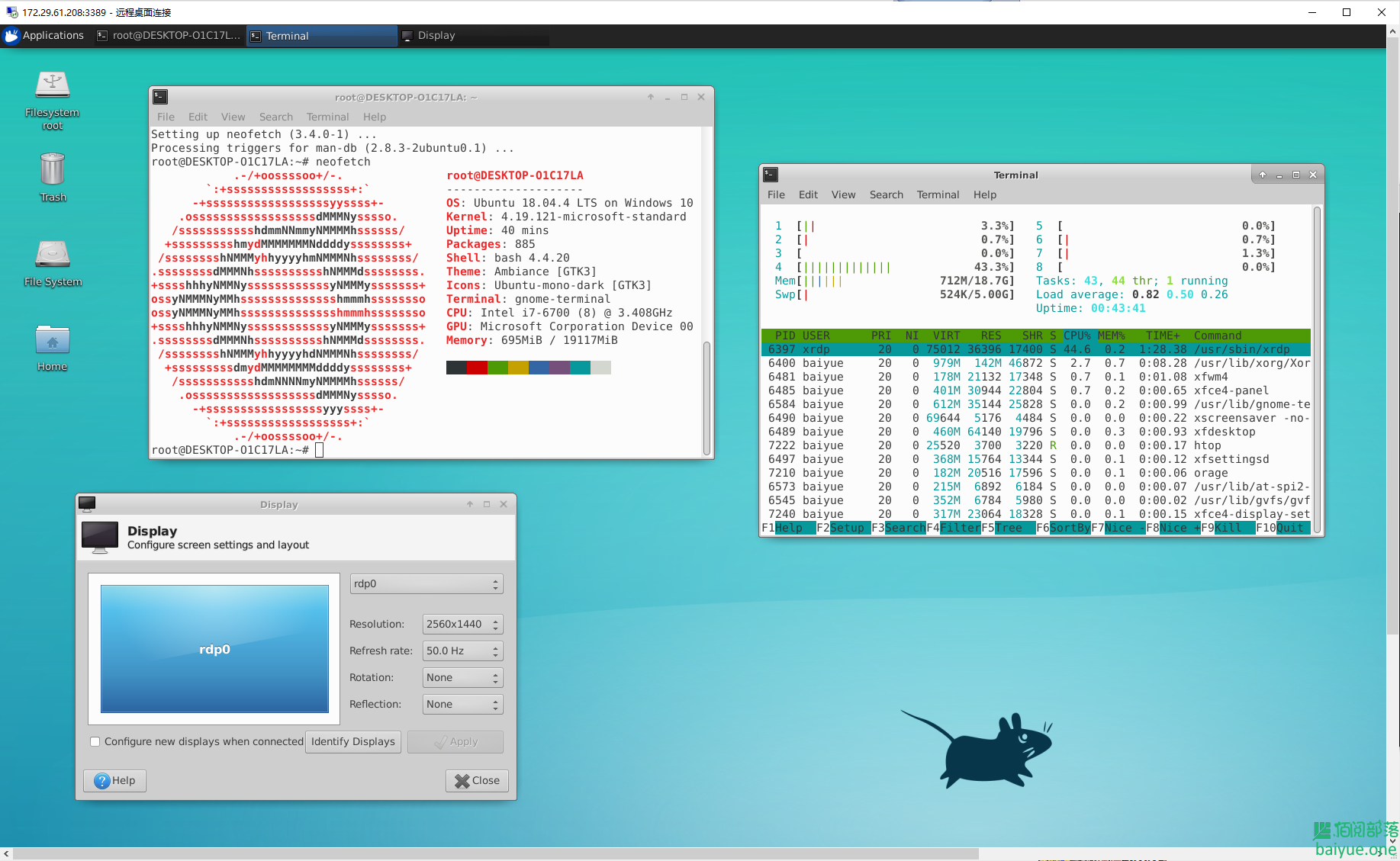This screenshot has width=1400, height=861.
Task: Click the Identify Displays button
Action: 353,742
